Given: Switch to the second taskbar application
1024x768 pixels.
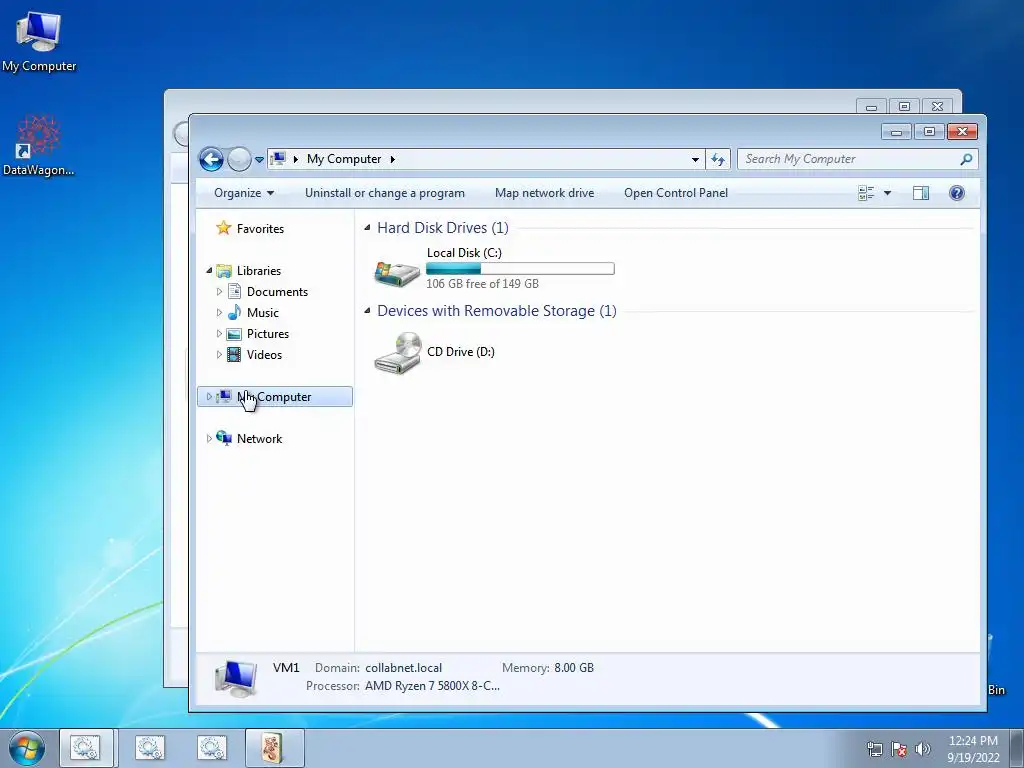Looking at the screenshot, I should (150, 748).
